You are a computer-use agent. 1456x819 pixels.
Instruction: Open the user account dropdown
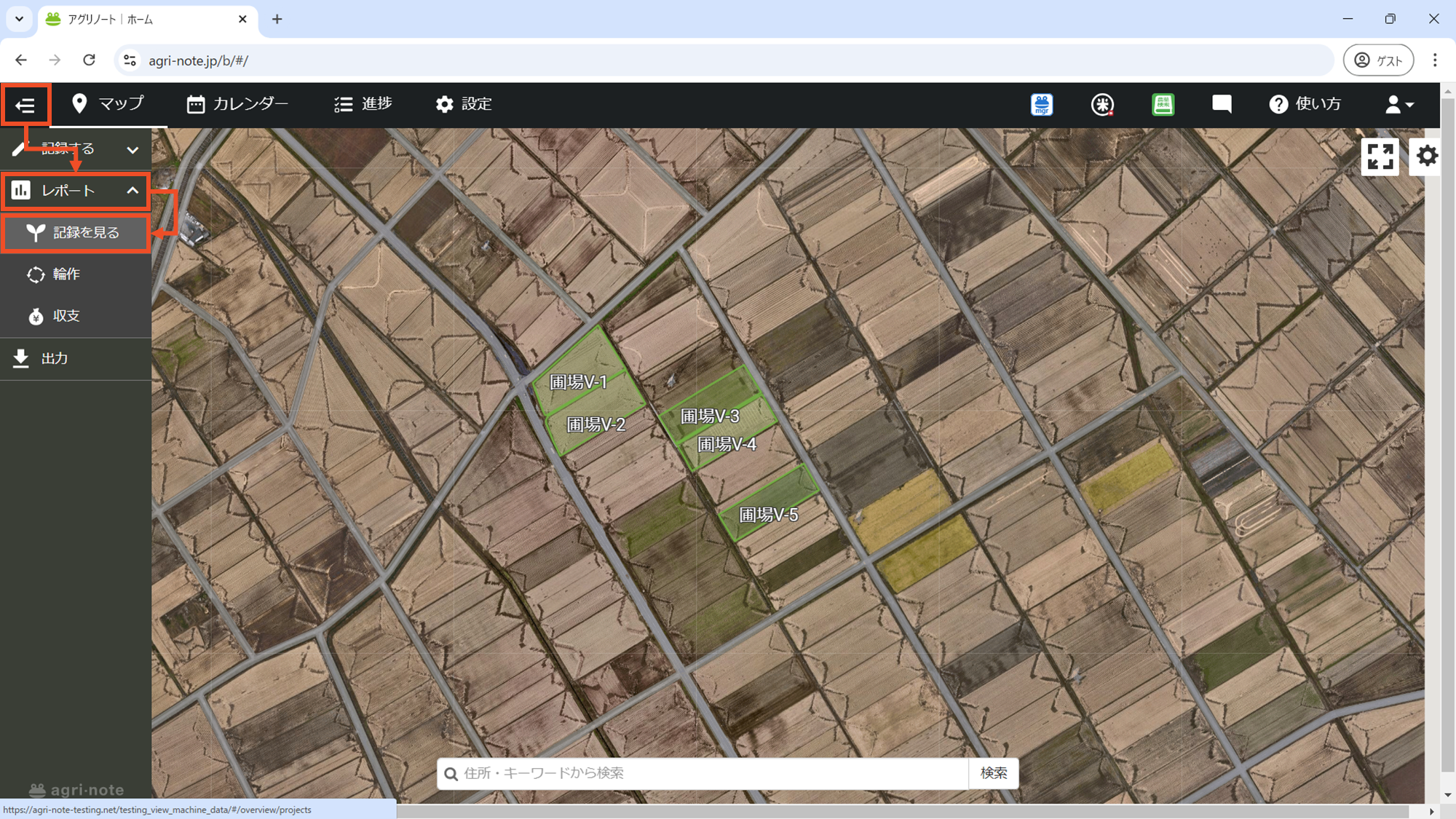tap(1398, 104)
